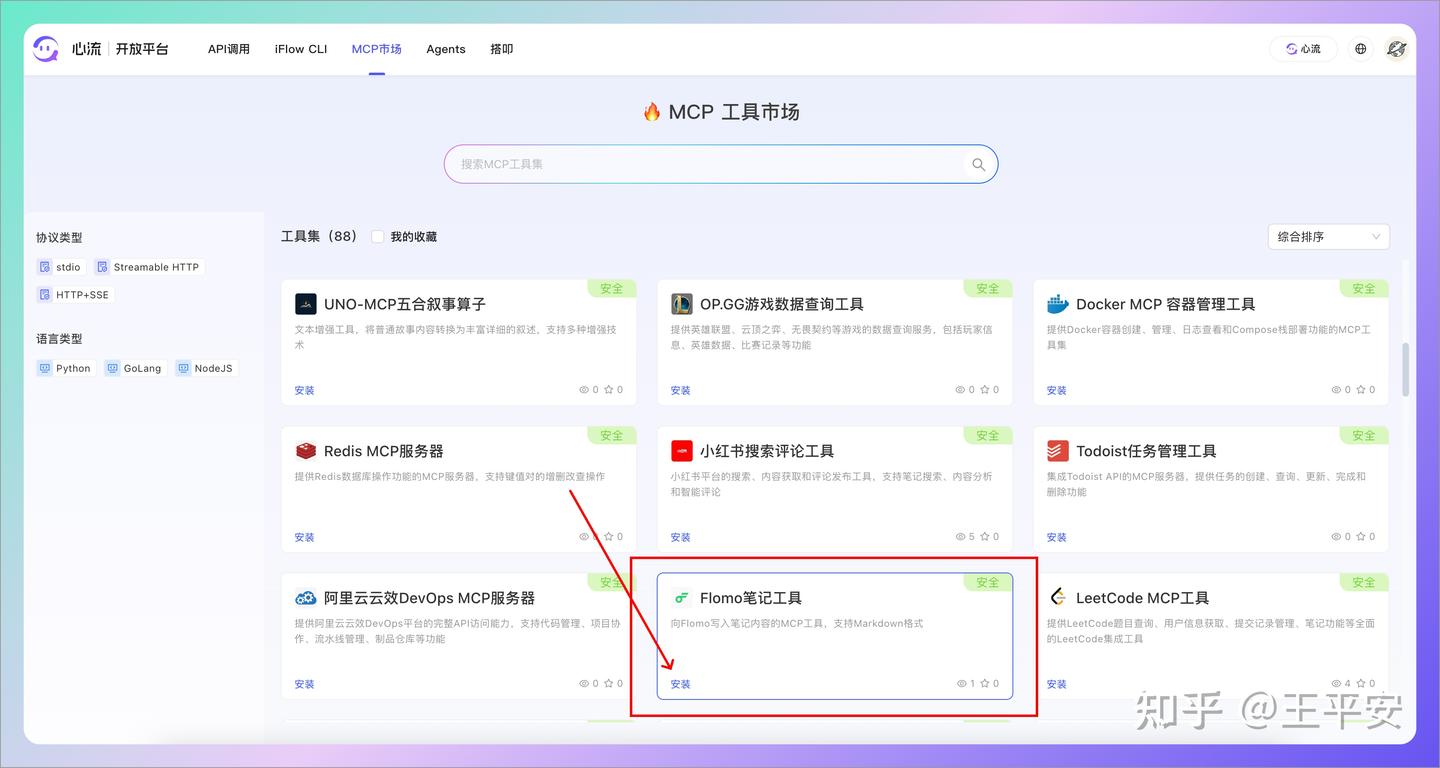Screen dimensions: 1440x768
Task: Select the 小红书搜索评论工具 red icon
Action: [x=682, y=450]
